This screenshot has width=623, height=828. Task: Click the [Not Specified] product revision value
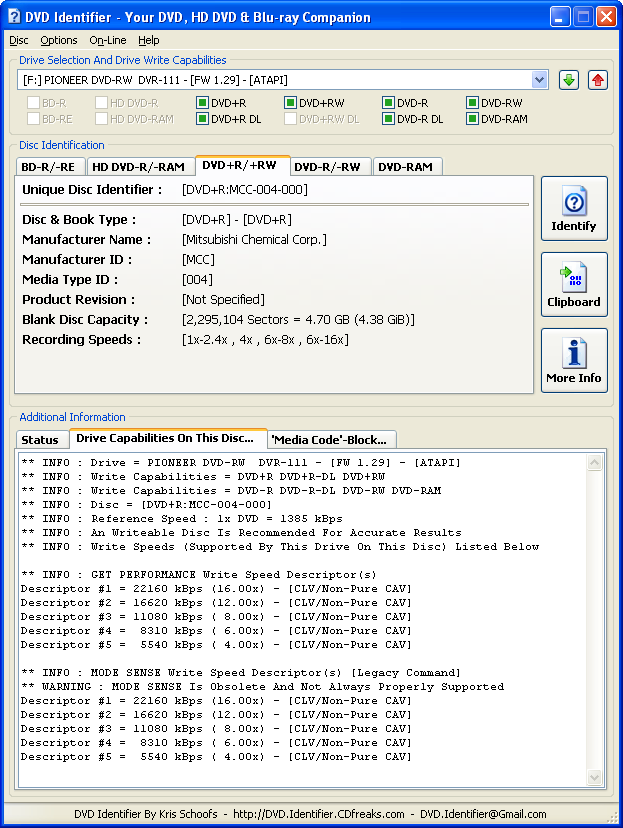(x=223, y=300)
